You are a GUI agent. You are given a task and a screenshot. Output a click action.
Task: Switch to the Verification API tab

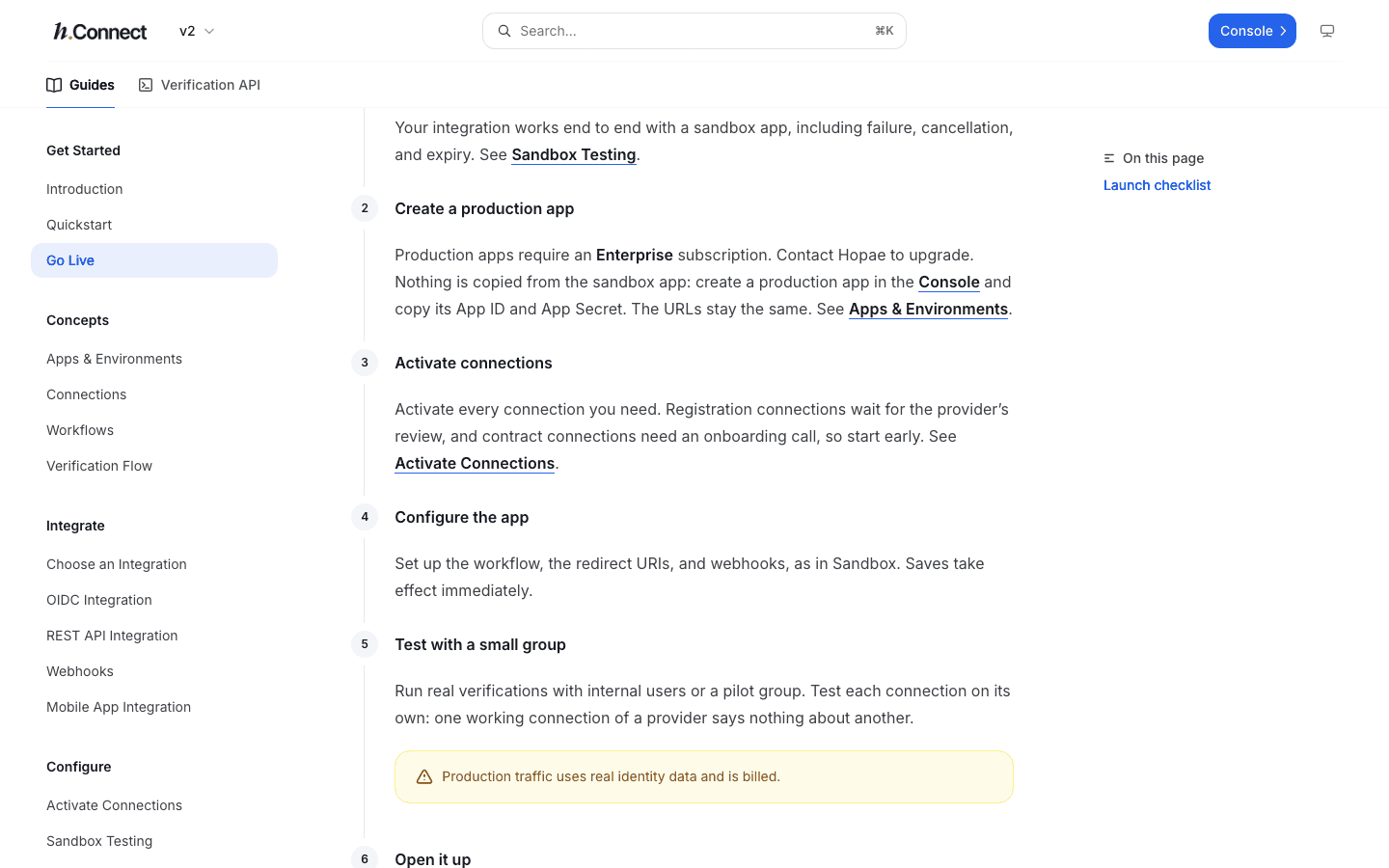click(200, 85)
